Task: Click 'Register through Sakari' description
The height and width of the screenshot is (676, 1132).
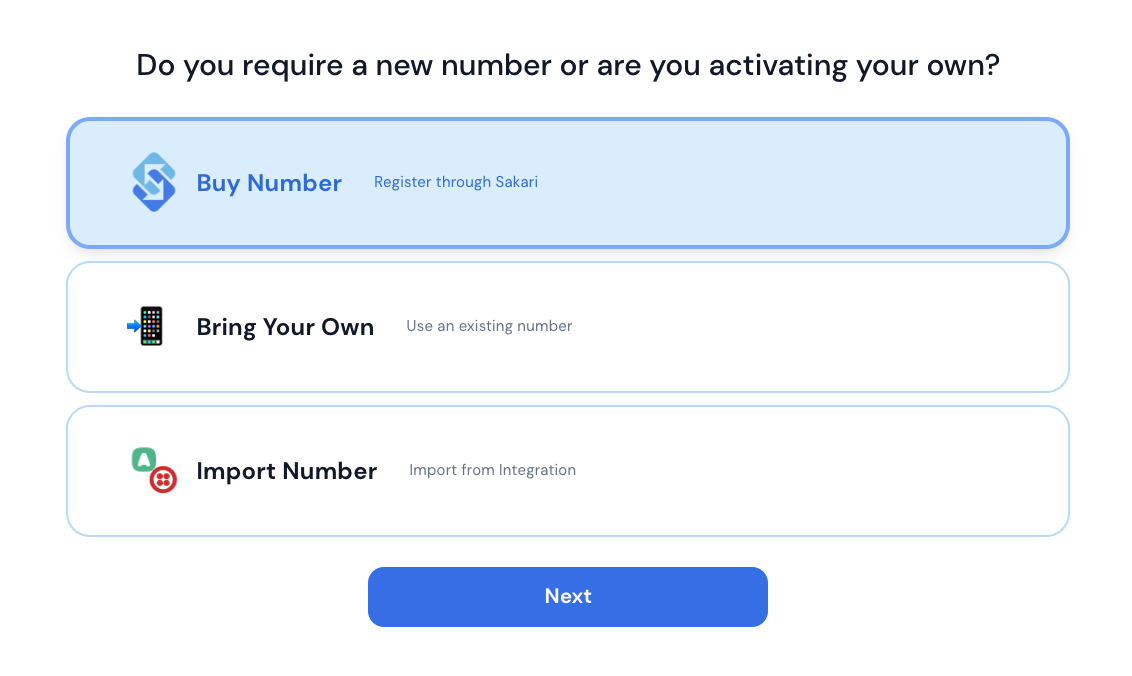Action: click(x=456, y=182)
